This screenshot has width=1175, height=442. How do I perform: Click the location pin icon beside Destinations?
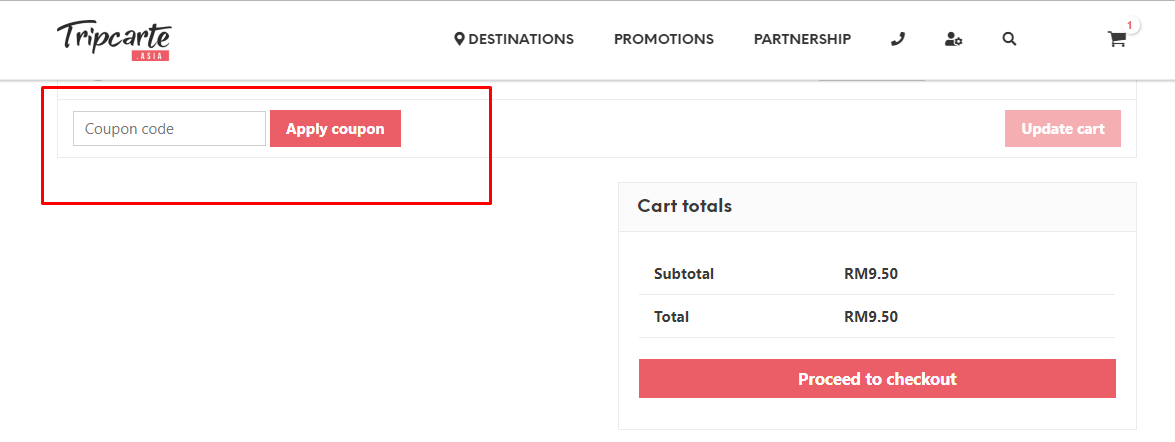click(x=459, y=39)
